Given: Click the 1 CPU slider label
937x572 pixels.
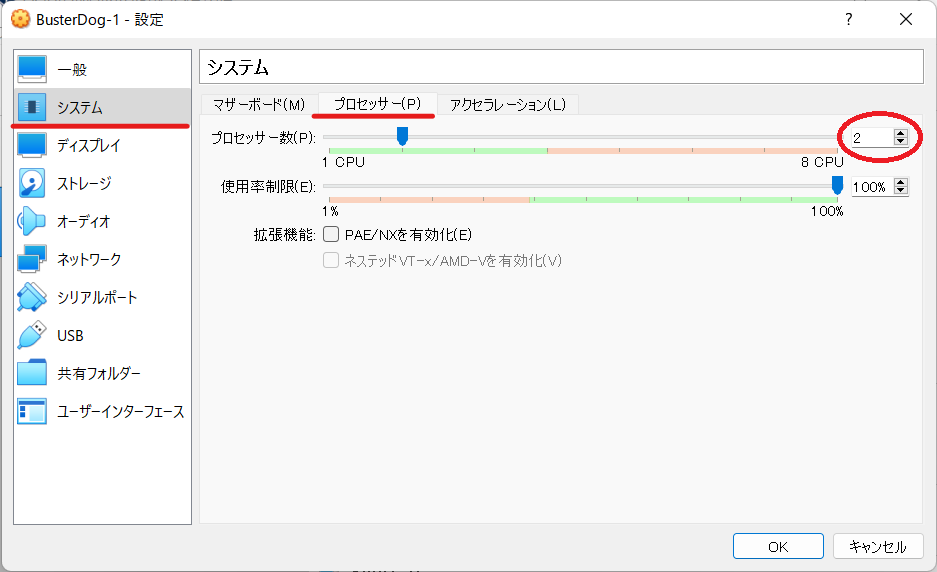Looking at the screenshot, I should point(344,162).
